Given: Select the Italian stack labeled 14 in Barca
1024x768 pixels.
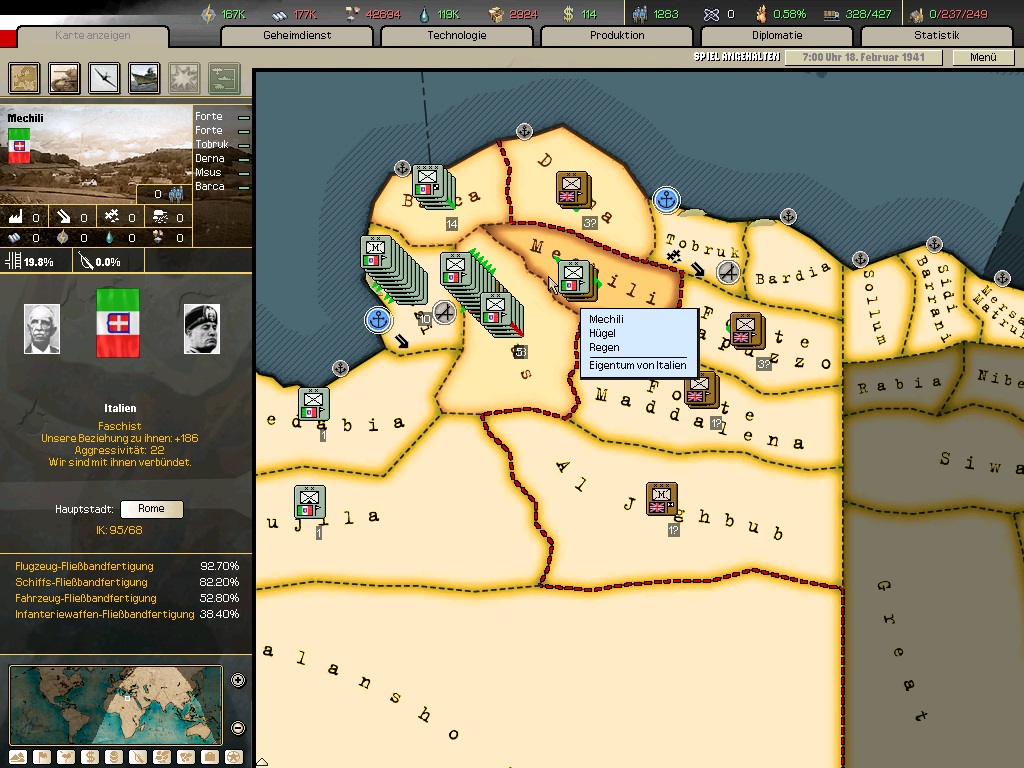Looking at the screenshot, I should pos(429,184).
